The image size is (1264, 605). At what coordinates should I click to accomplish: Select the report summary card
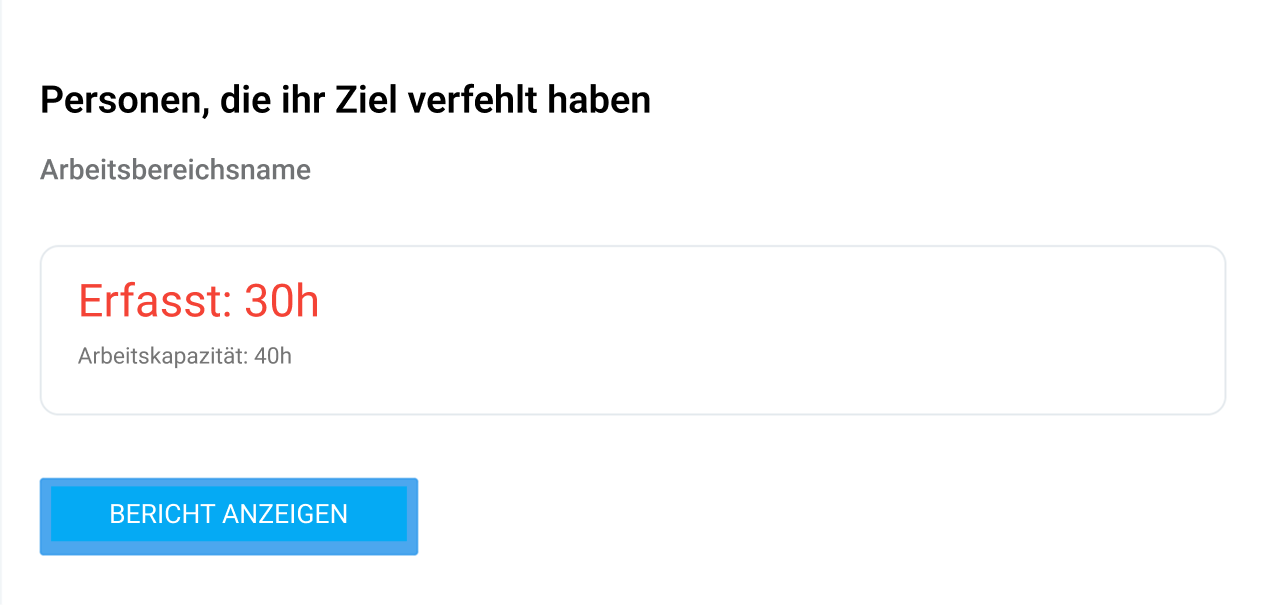pos(632,330)
